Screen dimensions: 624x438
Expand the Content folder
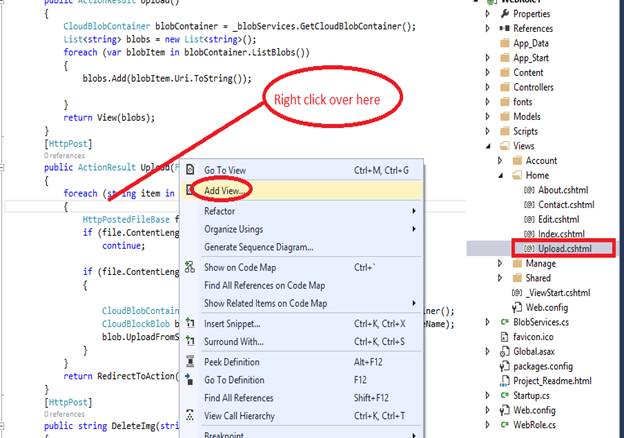point(488,72)
